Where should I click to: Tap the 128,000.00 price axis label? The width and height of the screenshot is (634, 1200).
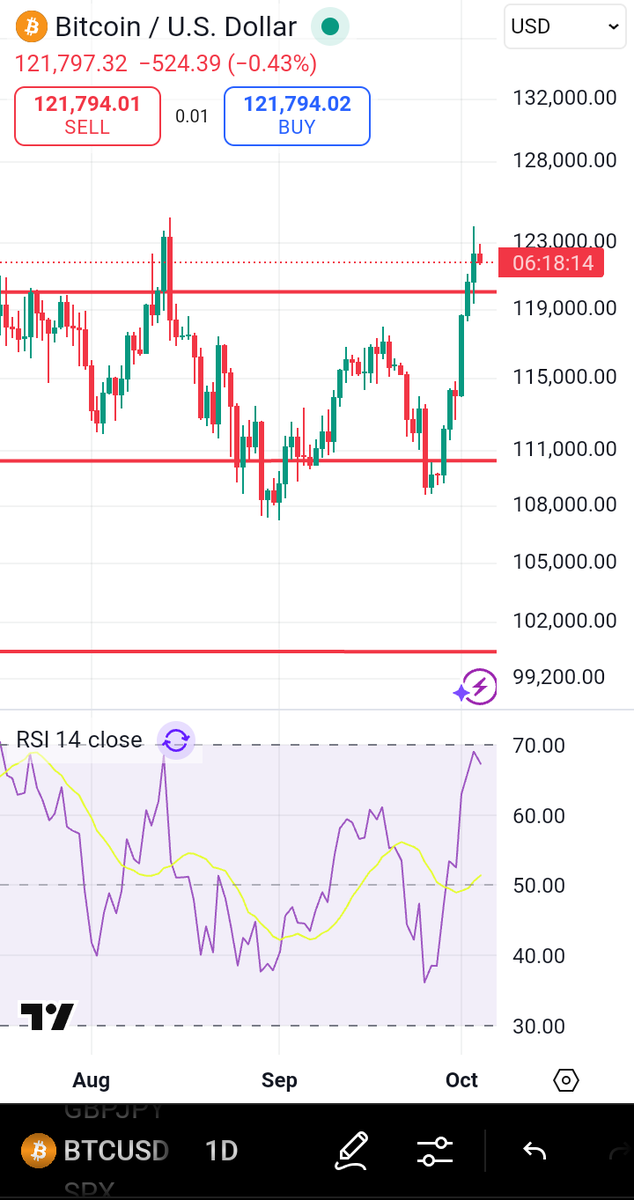tap(565, 160)
